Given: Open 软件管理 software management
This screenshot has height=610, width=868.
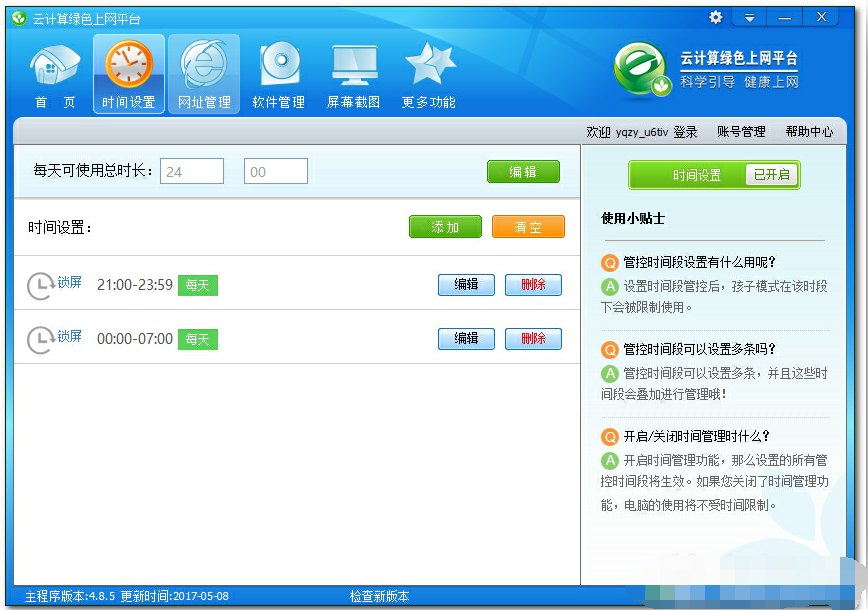Looking at the screenshot, I should [278, 73].
